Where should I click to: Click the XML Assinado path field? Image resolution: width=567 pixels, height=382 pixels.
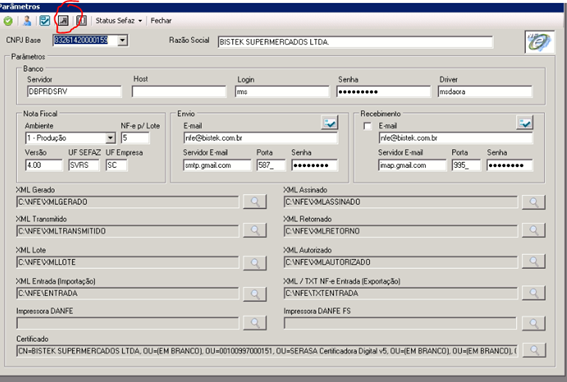pos(401,202)
